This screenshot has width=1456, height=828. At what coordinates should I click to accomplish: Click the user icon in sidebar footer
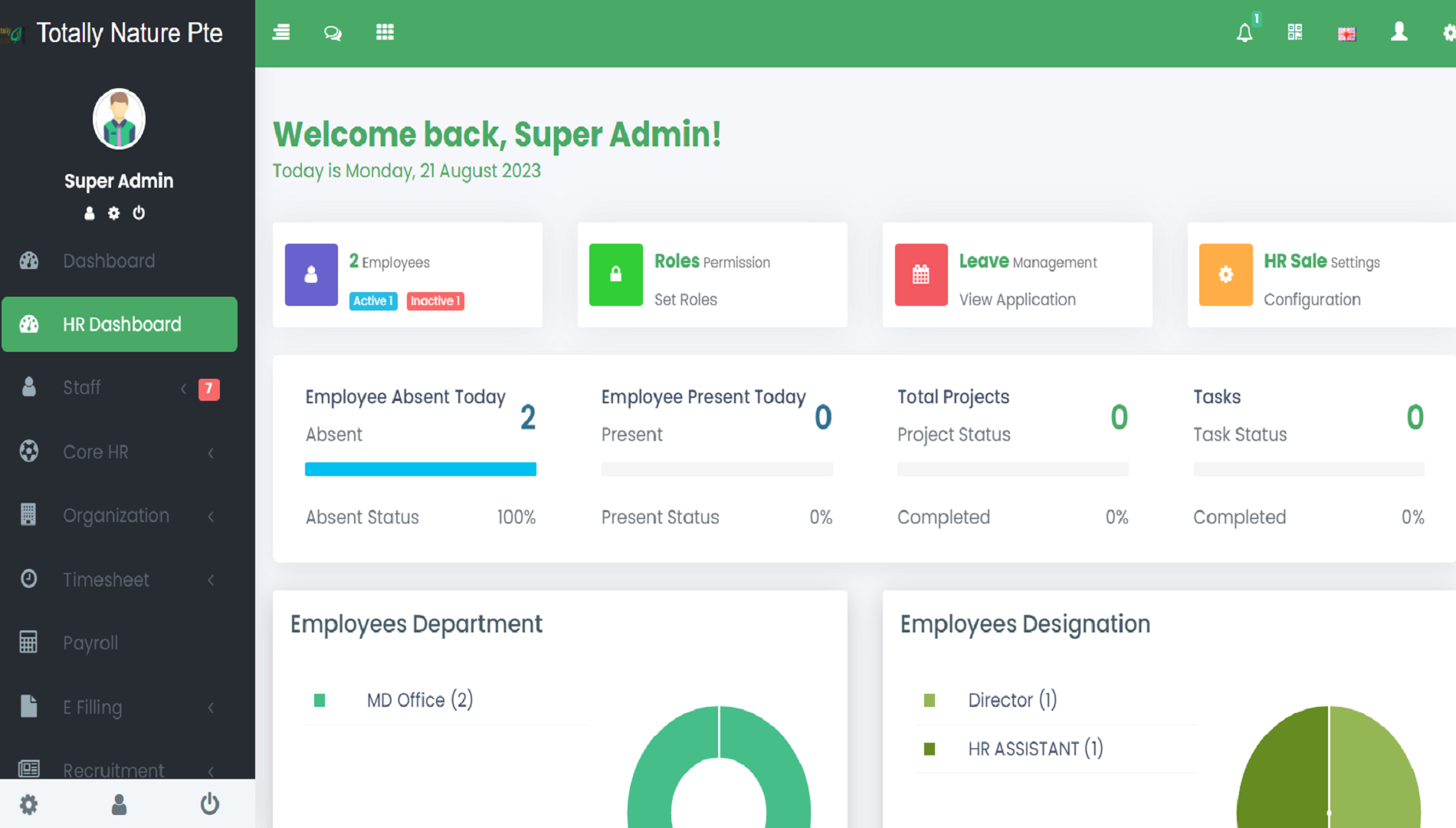tap(119, 804)
